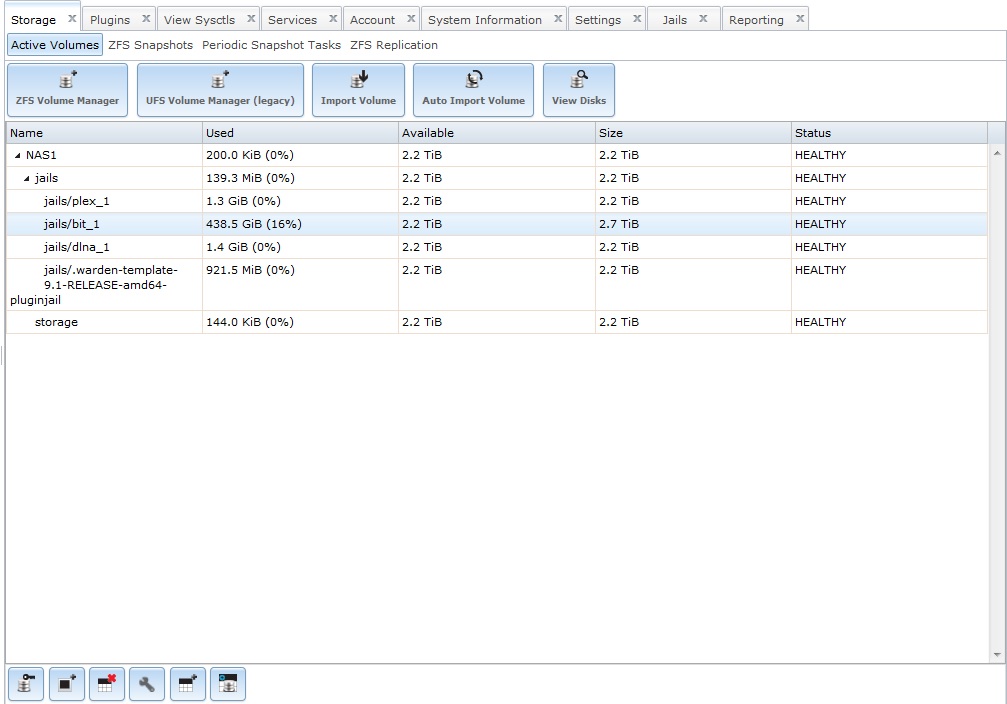Click the Auto Import Volume button
This screenshot has height=704, width=1007.
[473, 90]
